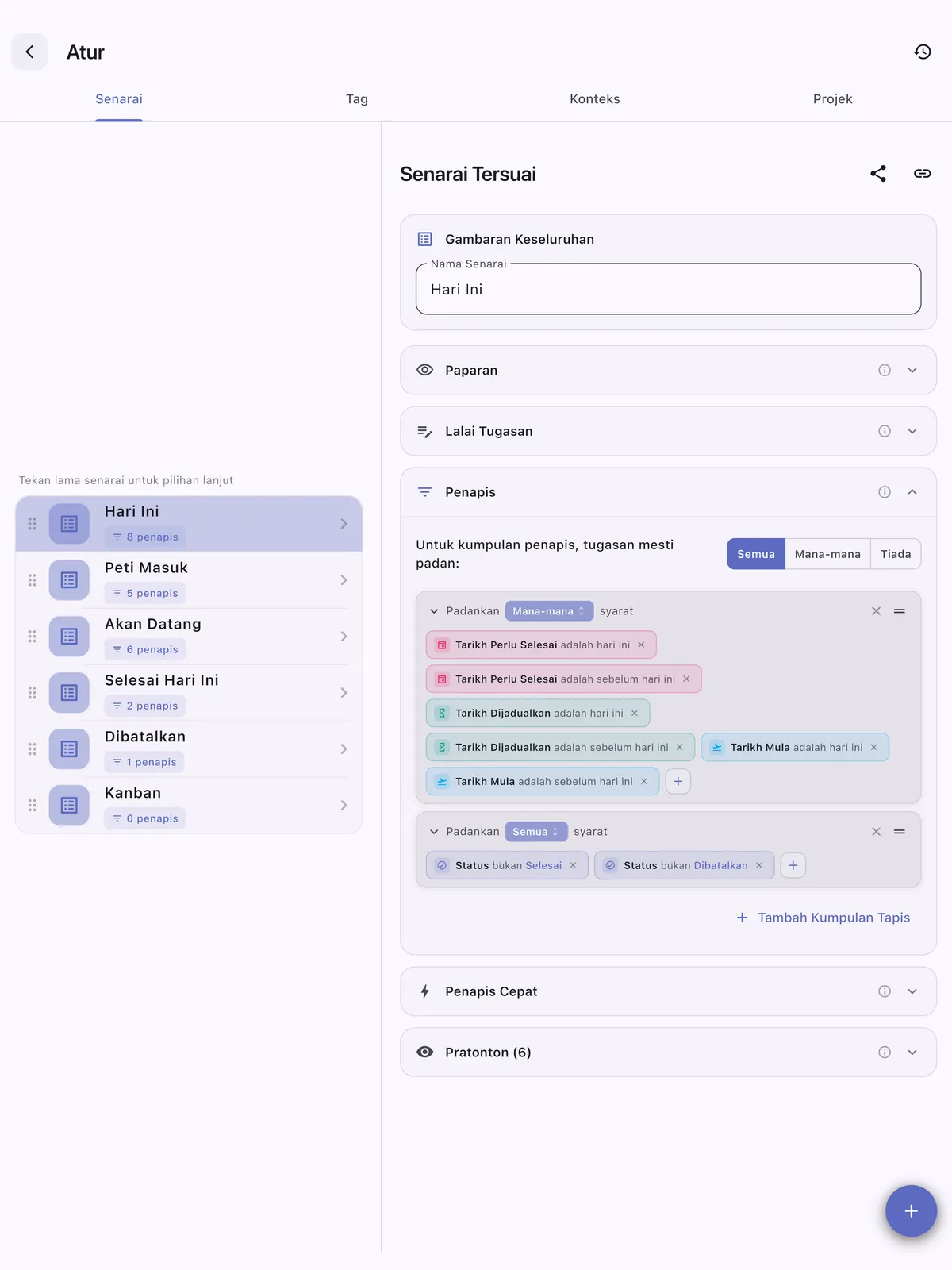Click the '6 penapis' badge under Akan Datang
The height and width of the screenshot is (1270, 952).
coord(145,650)
